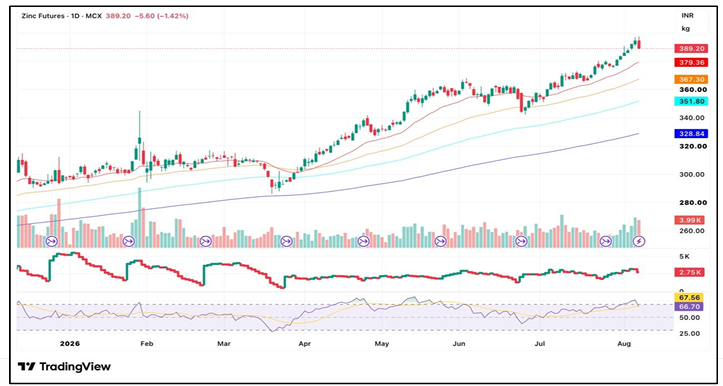Viewport: 723px width, 386px height.
Task: Click the Apr date axis label
Action: pos(304,344)
